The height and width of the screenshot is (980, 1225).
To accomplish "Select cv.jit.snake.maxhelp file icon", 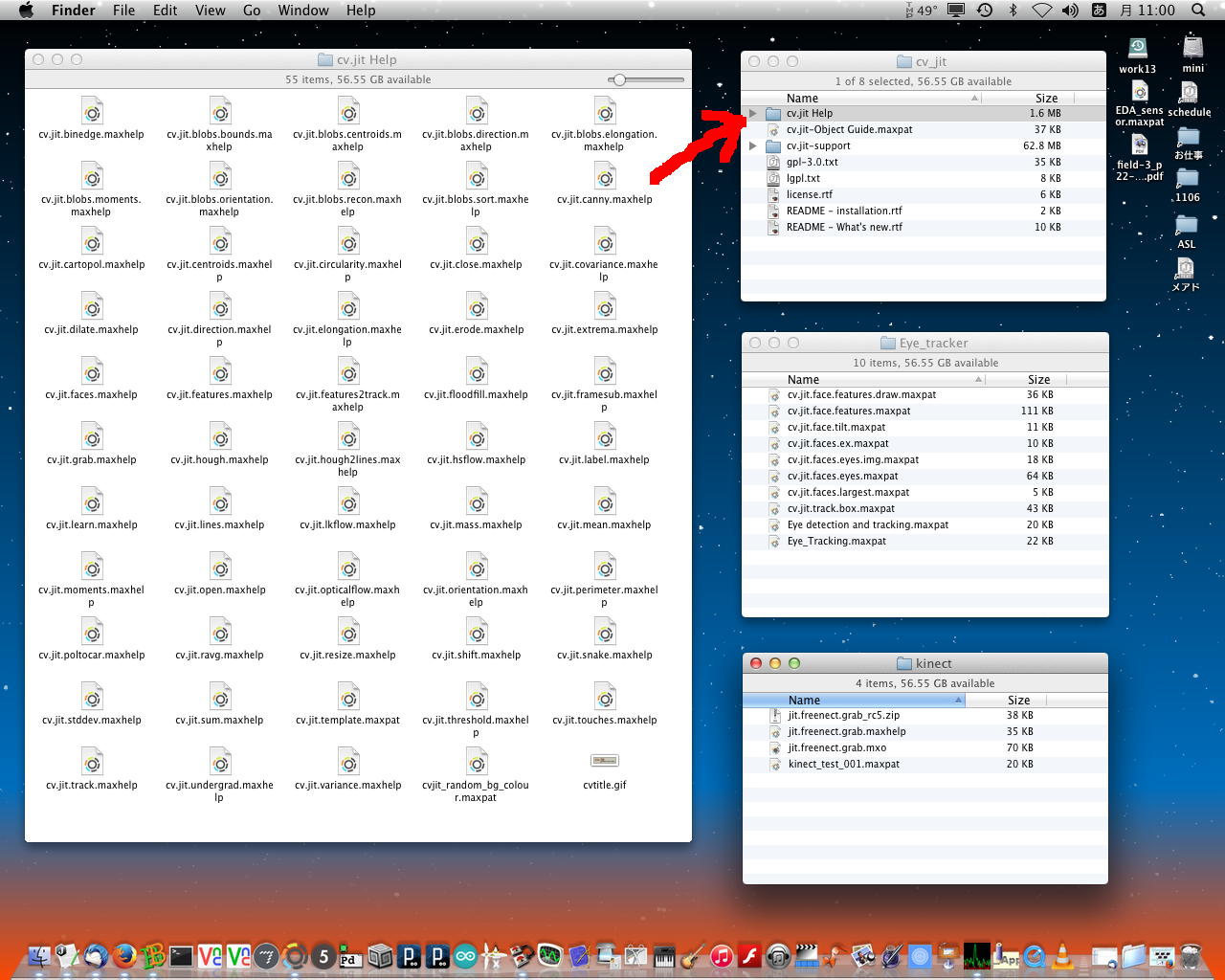I will [605, 633].
